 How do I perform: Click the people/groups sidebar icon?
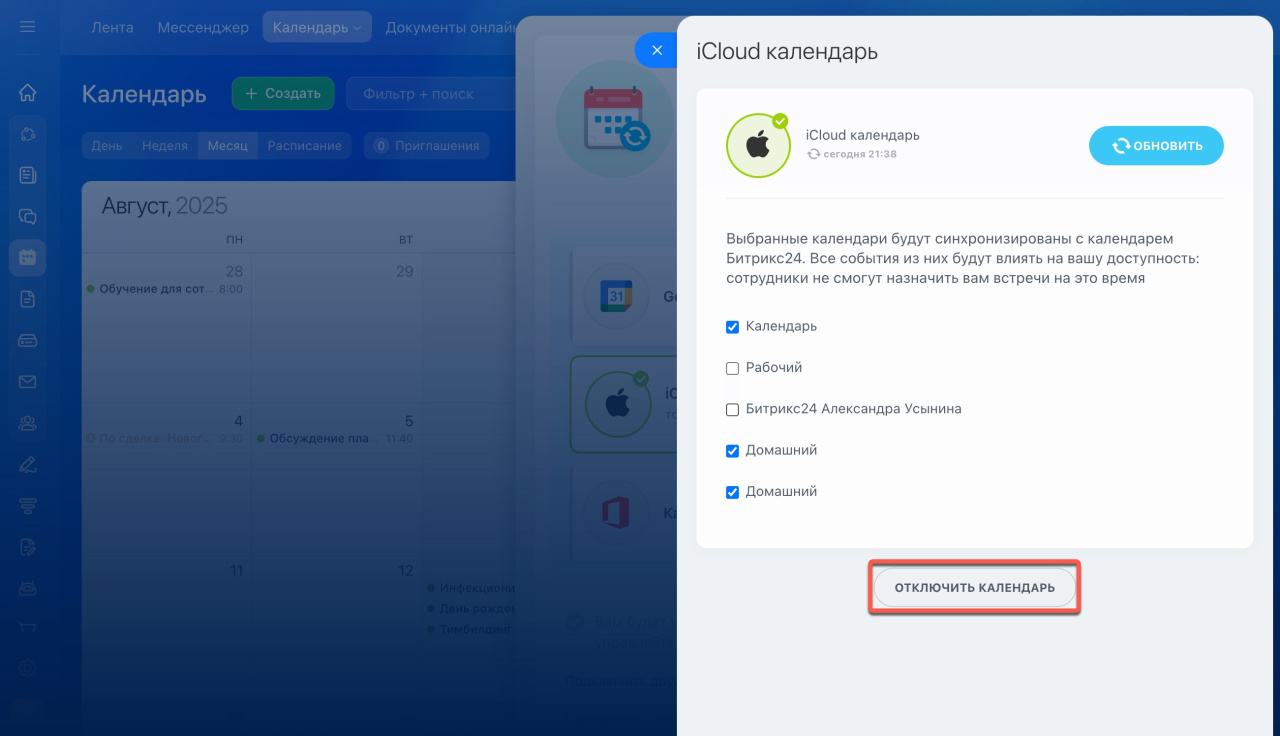27,423
